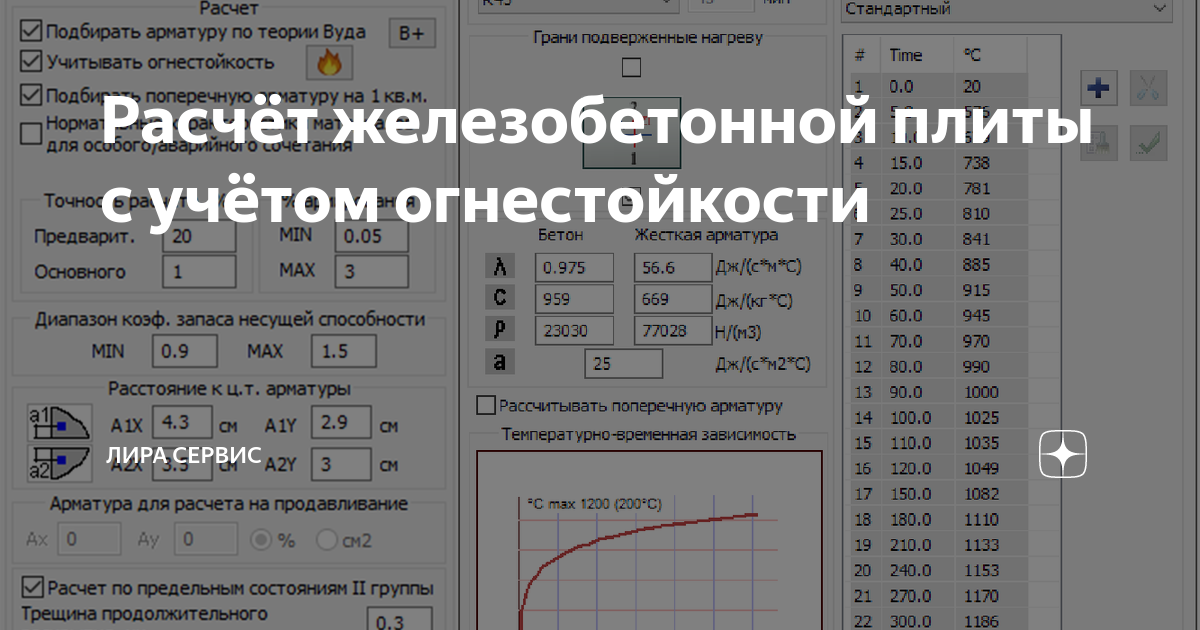Click the heat transfer coefficient field with 25
The image size is (1200, 630).
[624, 363]
